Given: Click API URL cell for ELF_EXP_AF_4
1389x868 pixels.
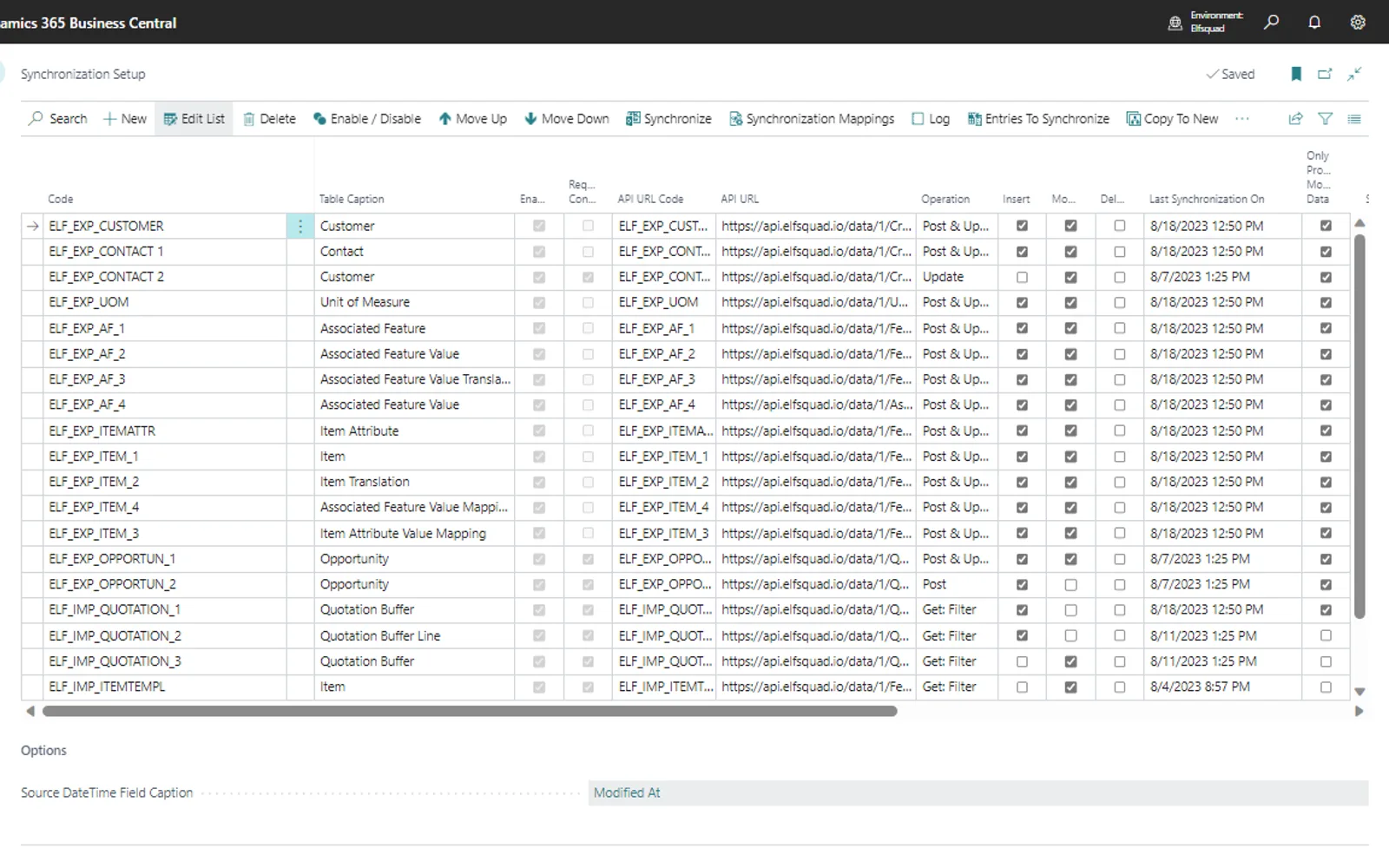Looking at the screenshot, I should [816, 404].
